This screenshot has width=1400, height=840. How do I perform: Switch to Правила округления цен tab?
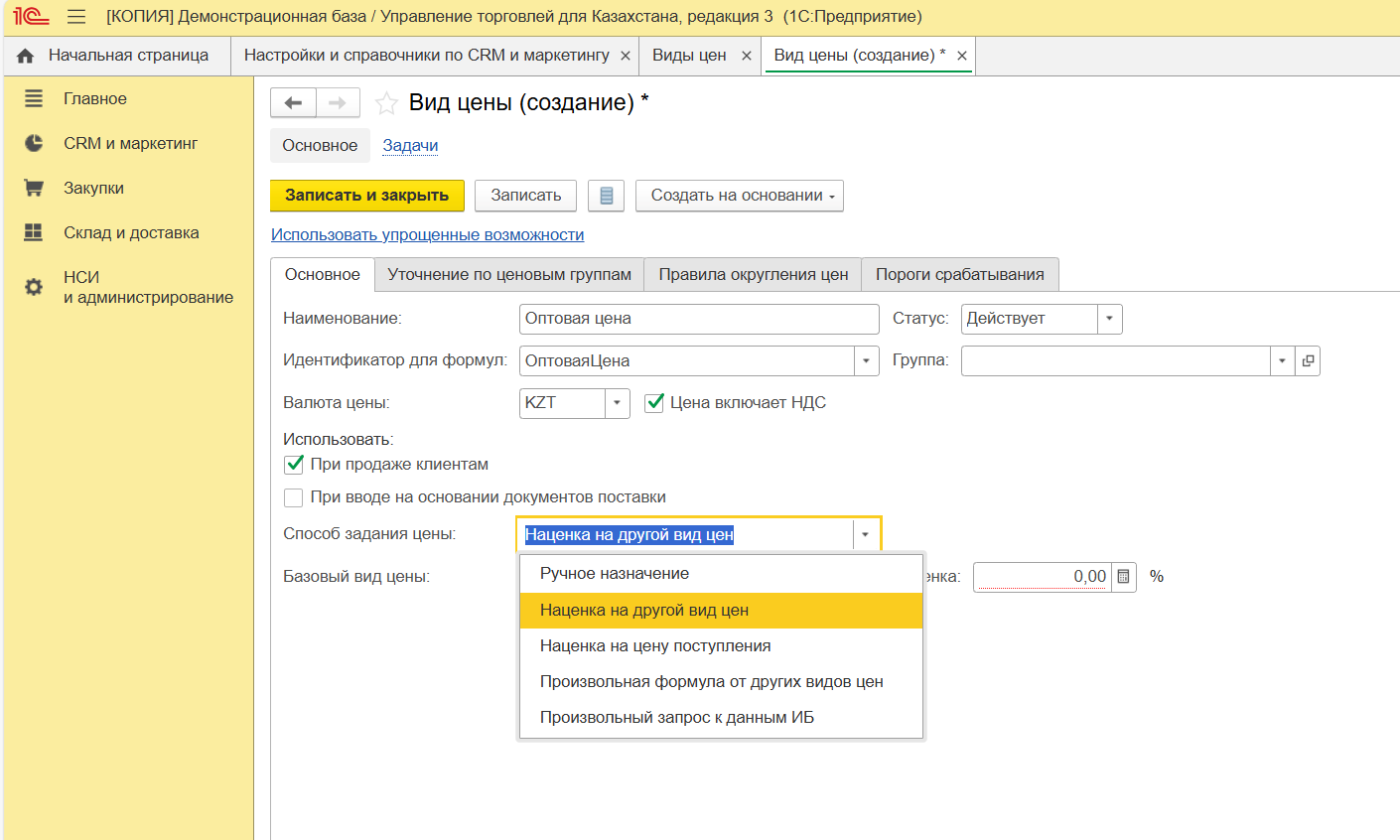(x=753, y=275)
